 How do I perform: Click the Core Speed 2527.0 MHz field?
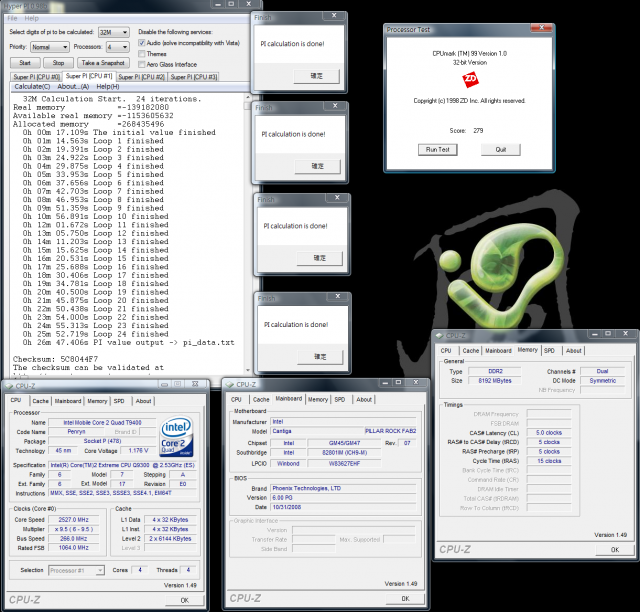tap(73, 520)
